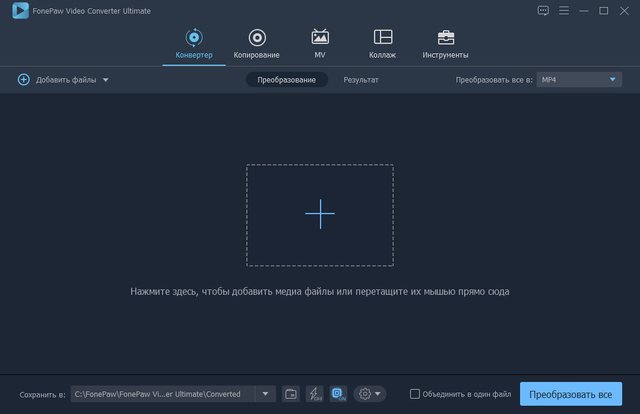This screenshot has width=640, height=414.
Task: Click the dashed drop area to add media
Action: [x=320, y=214]
